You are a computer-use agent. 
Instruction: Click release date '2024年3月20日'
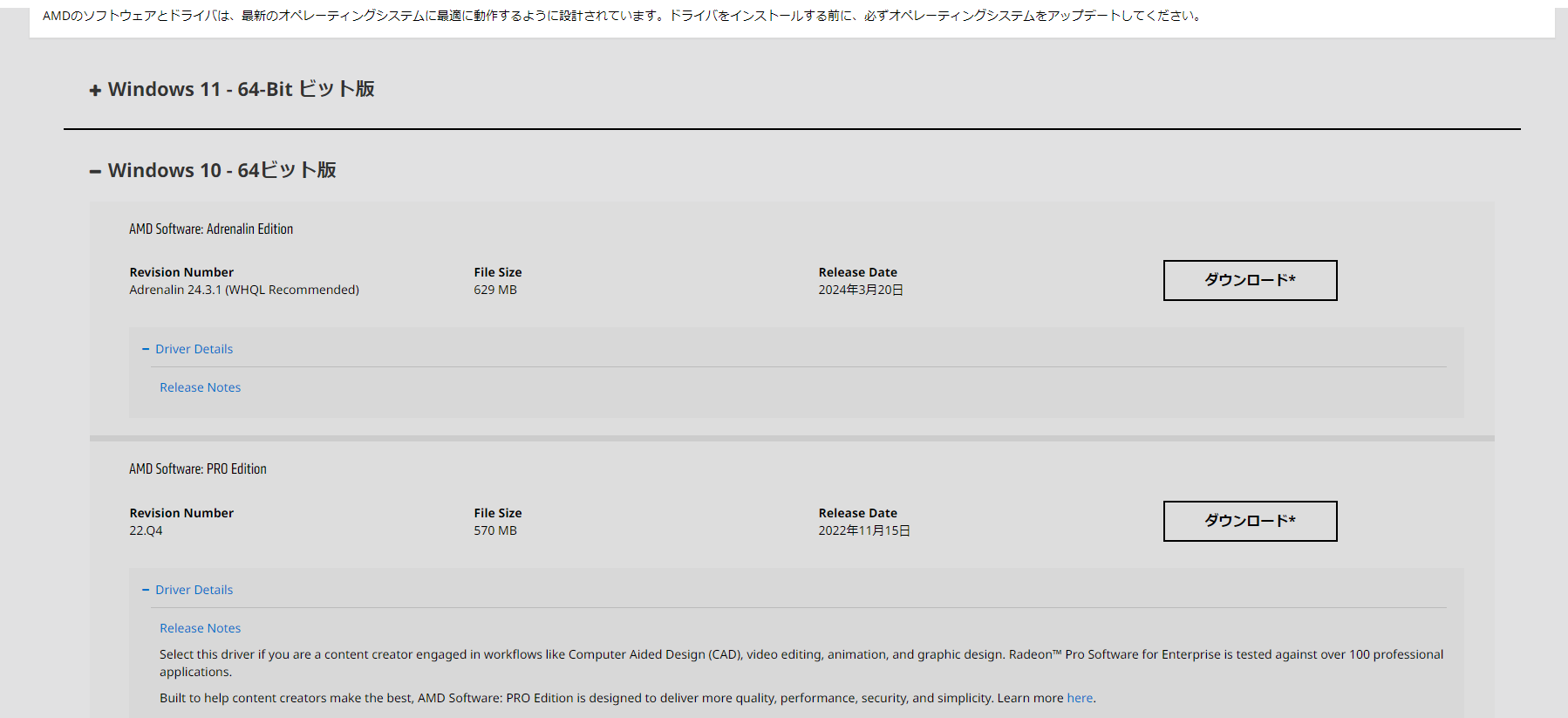[861, 290]
